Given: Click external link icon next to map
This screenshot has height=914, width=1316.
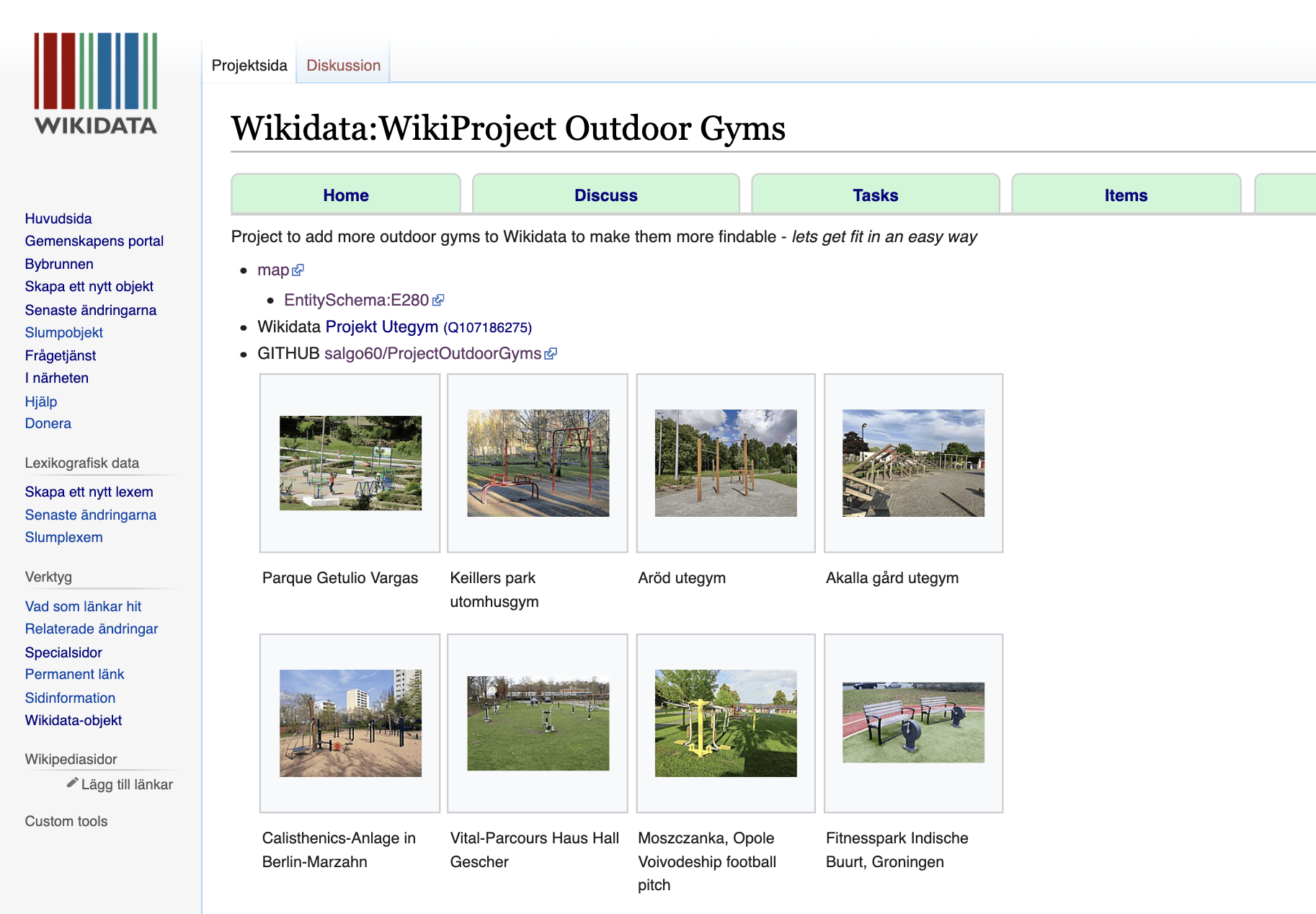Looking at the screenshot, I should point(298,270).
